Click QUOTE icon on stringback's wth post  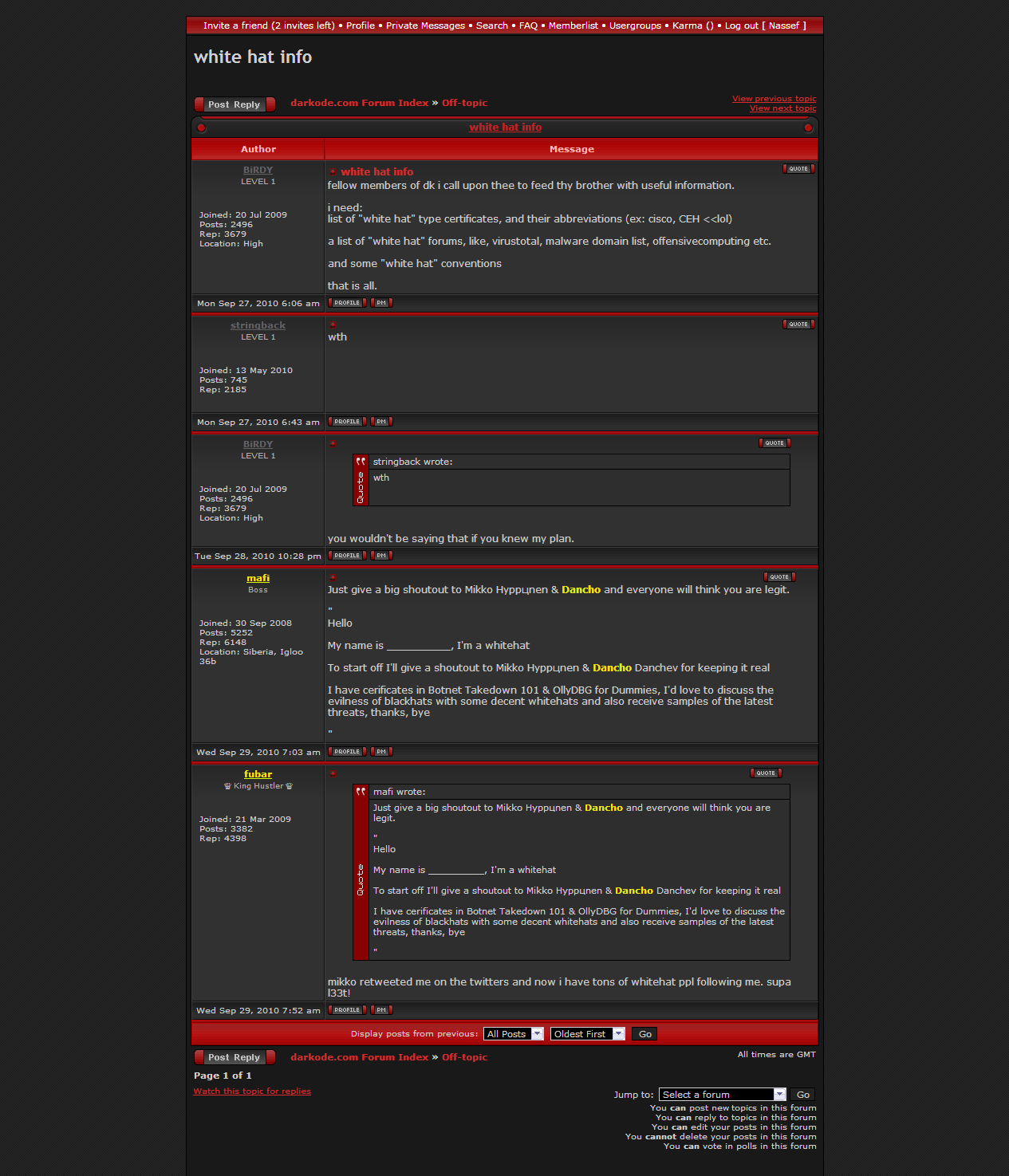click(798, 324)
